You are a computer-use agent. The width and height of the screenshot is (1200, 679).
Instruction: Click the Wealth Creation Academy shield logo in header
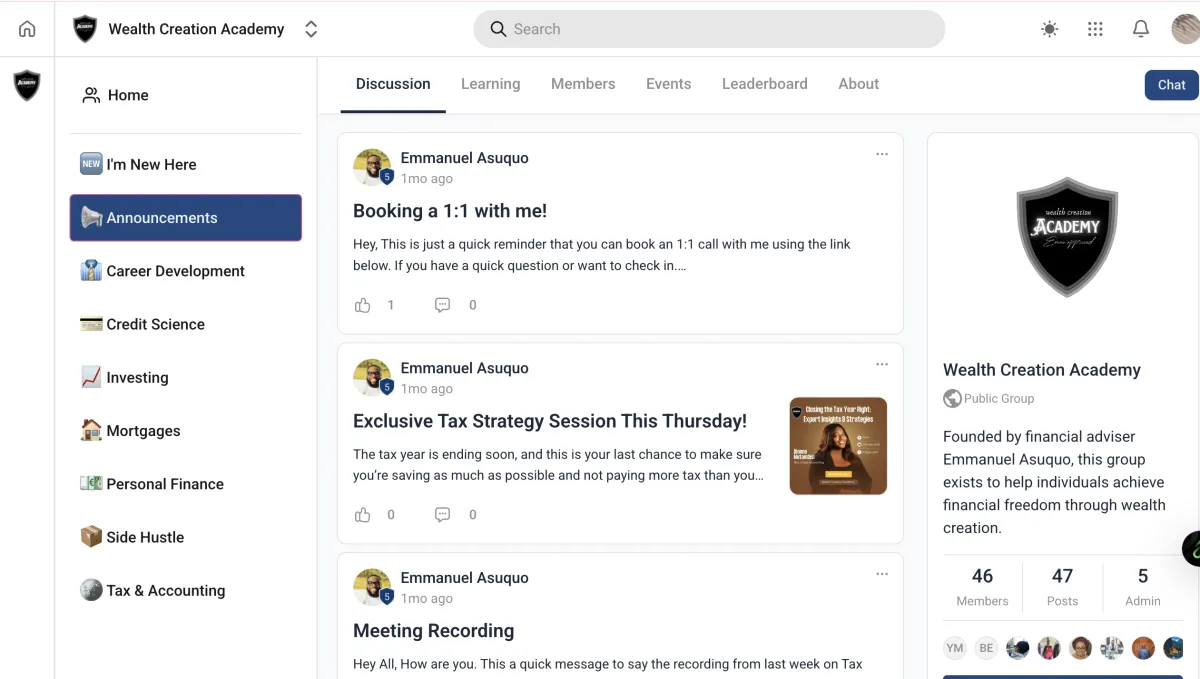[85, 29]
